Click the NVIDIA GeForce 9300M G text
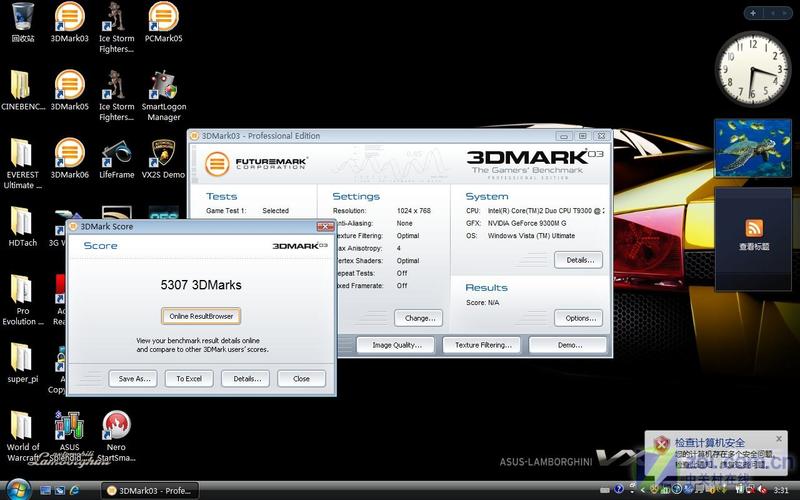800x500 pixels. [x=527, y=223]
